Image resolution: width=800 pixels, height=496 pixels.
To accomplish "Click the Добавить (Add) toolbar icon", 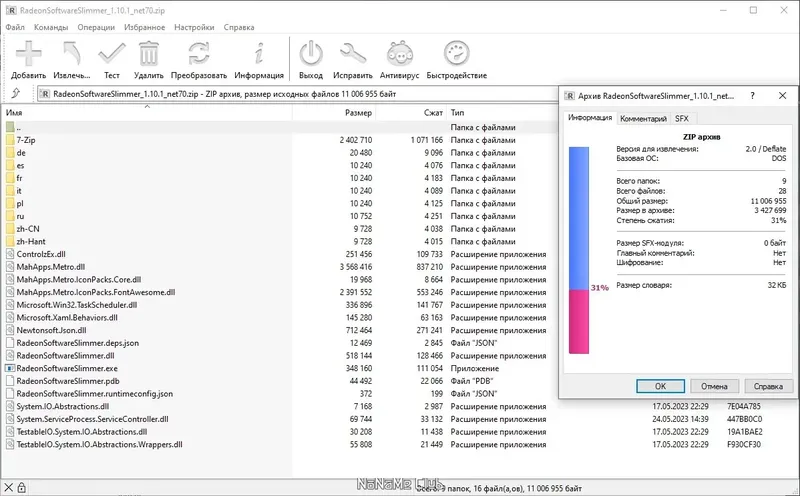I will coord(29,53).
